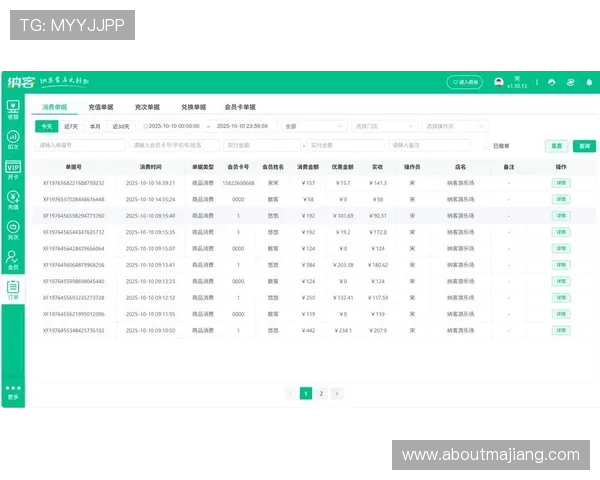Switch to the 充值单据 tab
This screenshot has width=600, height=480.
pos(101,106)
